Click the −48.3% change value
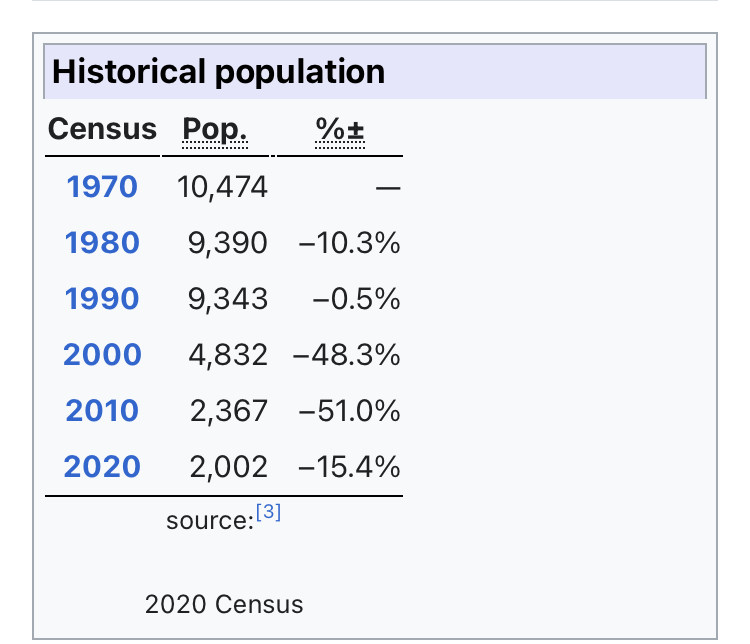The width and height of the screenshot is (750, 644). pos(347,355)
